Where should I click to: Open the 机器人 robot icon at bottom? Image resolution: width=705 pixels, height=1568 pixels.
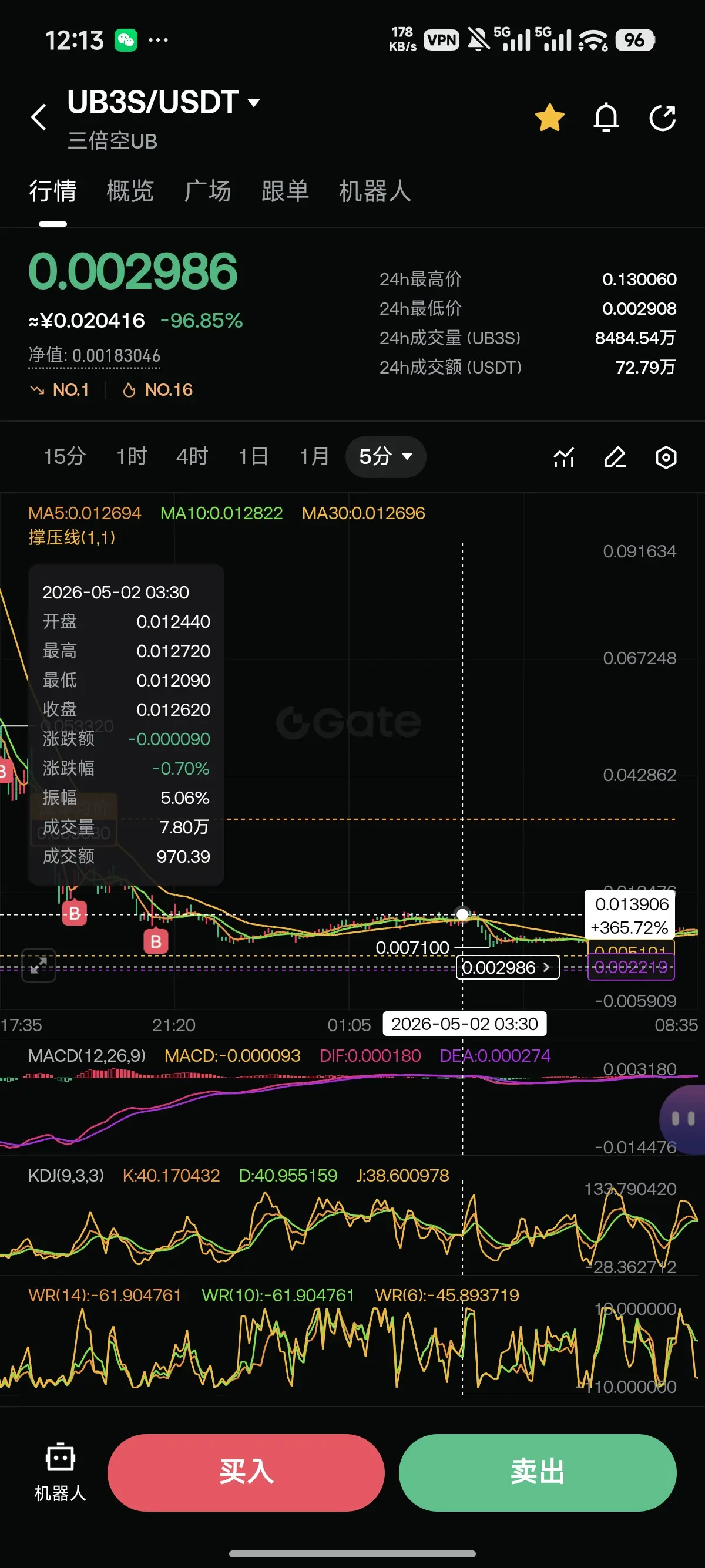[61, 1472]
